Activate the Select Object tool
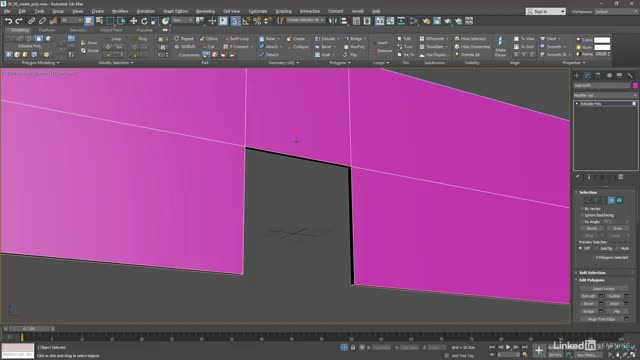 [x=89, y=21]
